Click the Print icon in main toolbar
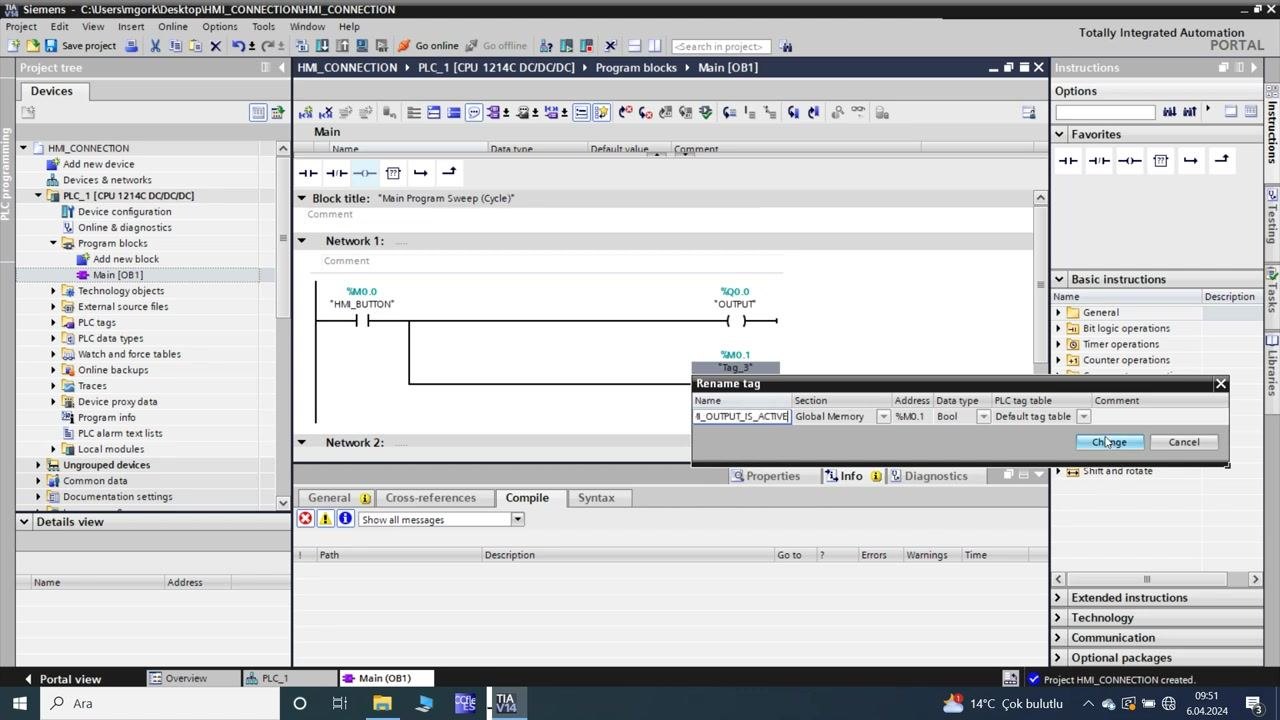 (x=131, y=46)
